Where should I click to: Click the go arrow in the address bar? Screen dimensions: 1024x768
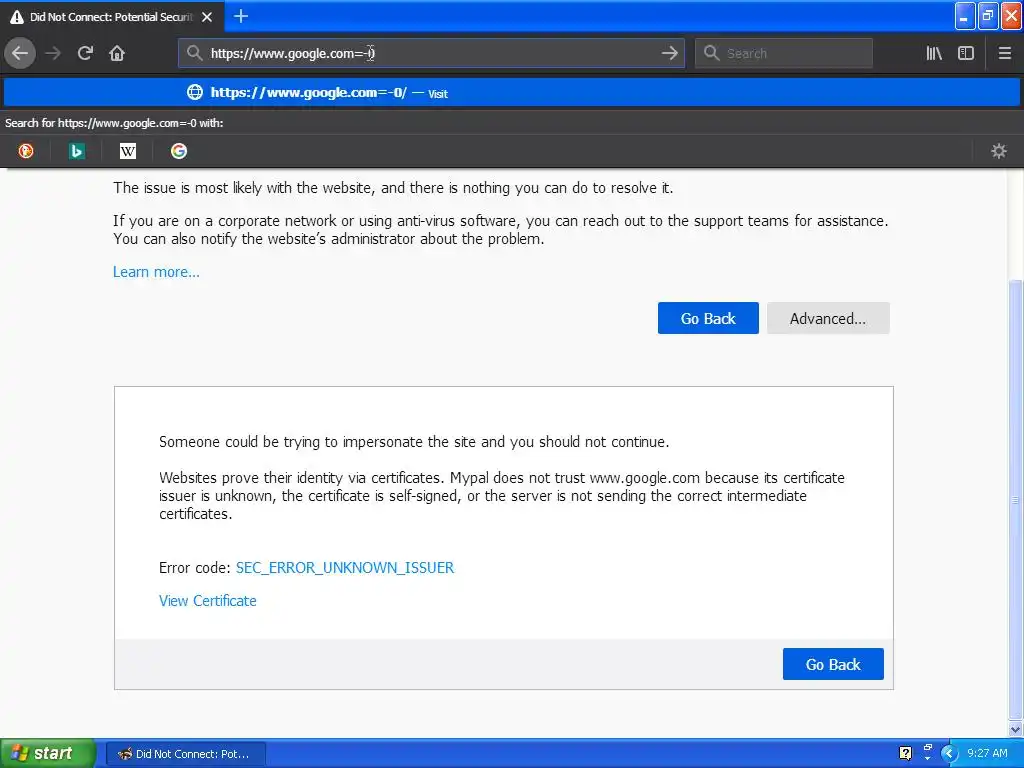pyautogui.click(x=669, y=53)
